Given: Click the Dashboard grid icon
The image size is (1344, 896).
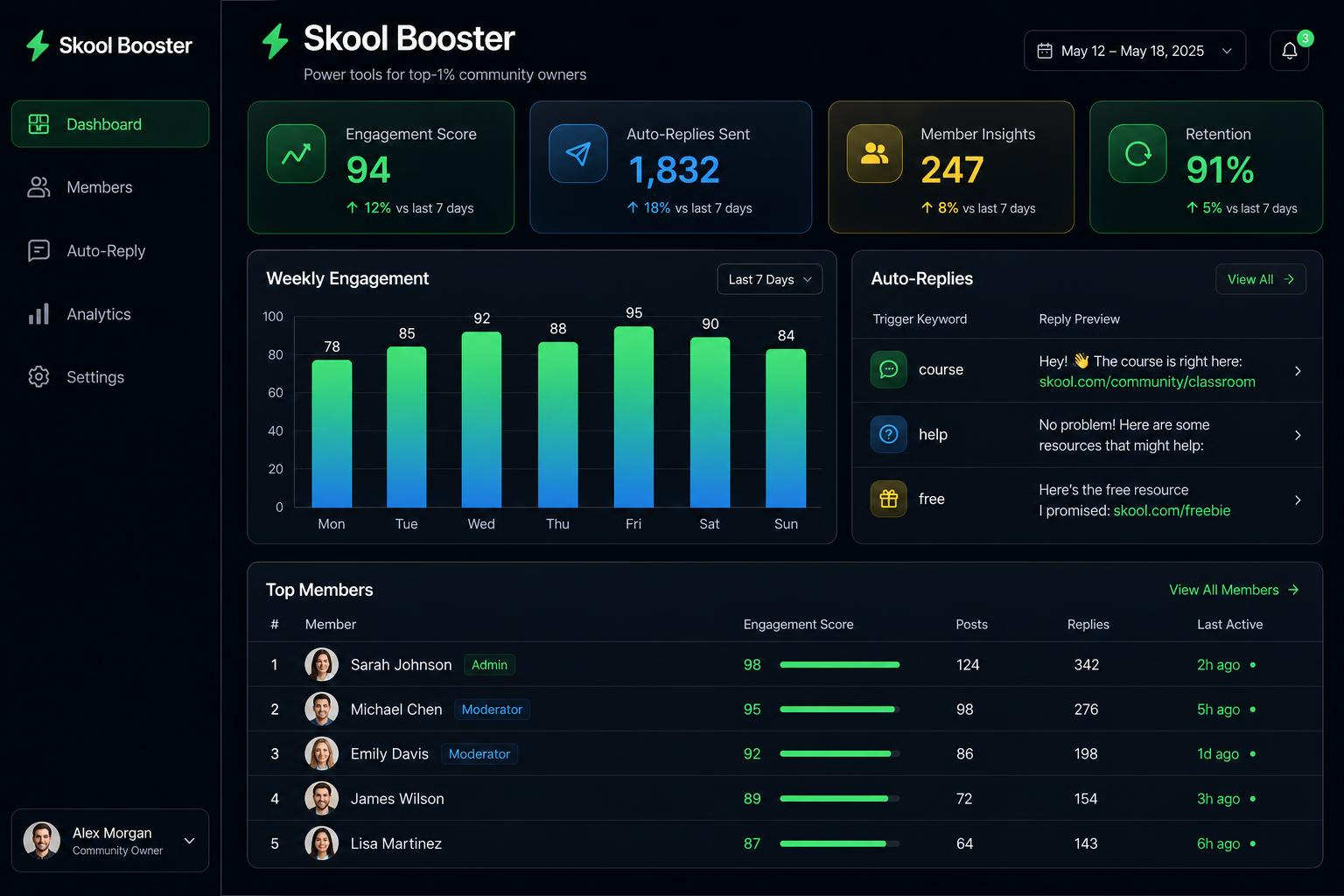Looking at the screenshot, I should 38,124.
